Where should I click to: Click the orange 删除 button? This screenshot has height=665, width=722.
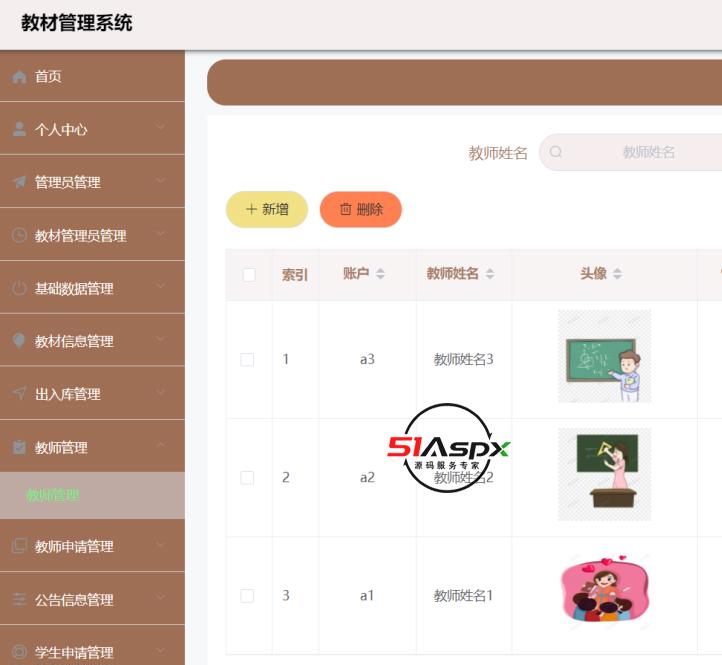click(361, 210)
